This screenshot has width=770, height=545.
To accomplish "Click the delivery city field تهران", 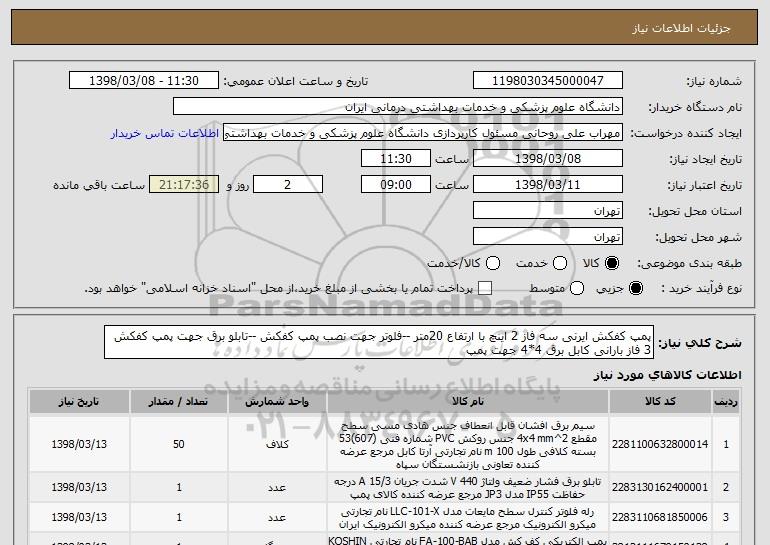I will click(x=548, y=236).
